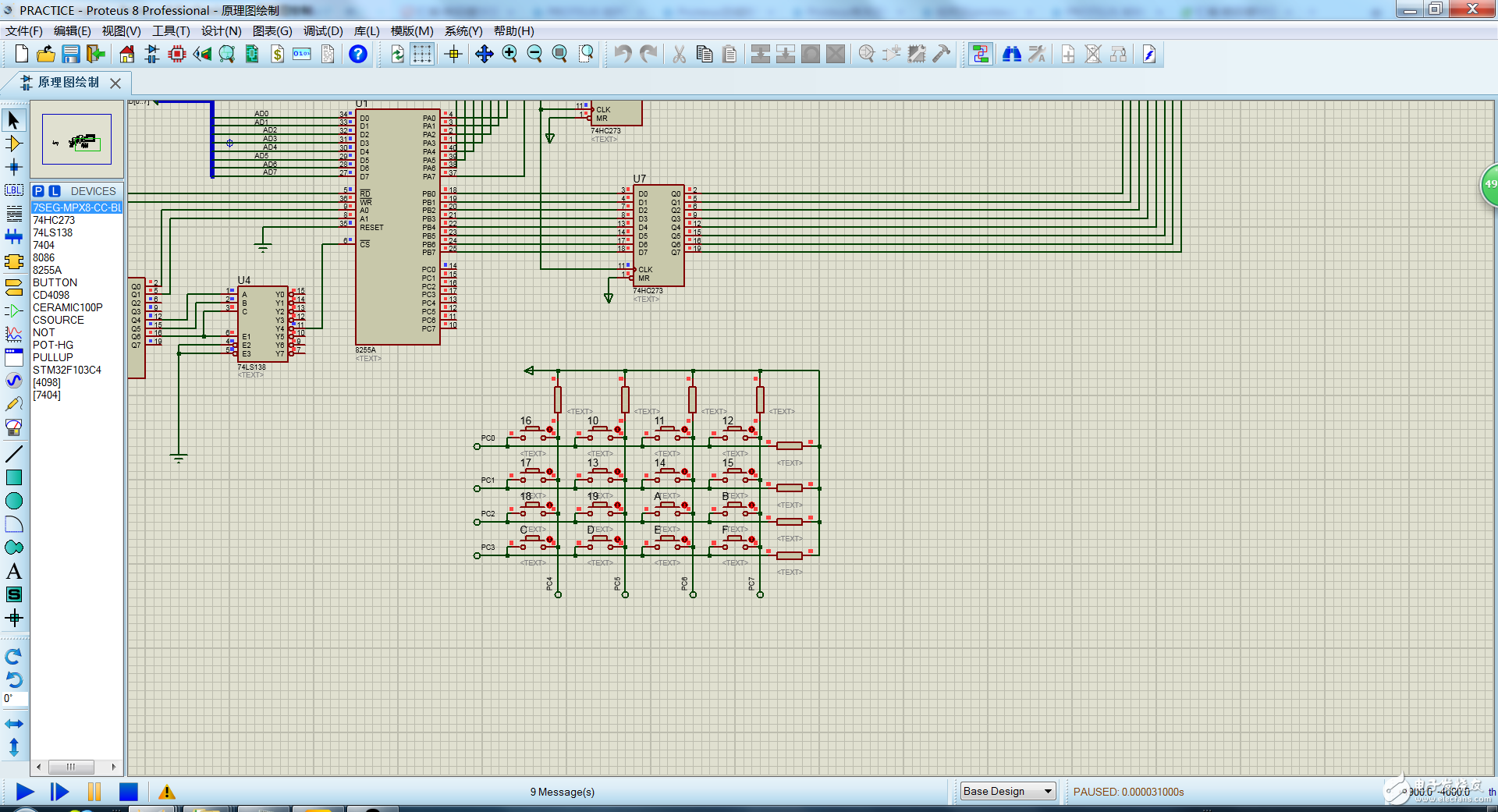Image resolution: width=1498 pixels, height=812 pixels.
Task: Click the Electrical Rules Check lightning icon
Action: coord(1149,54)
